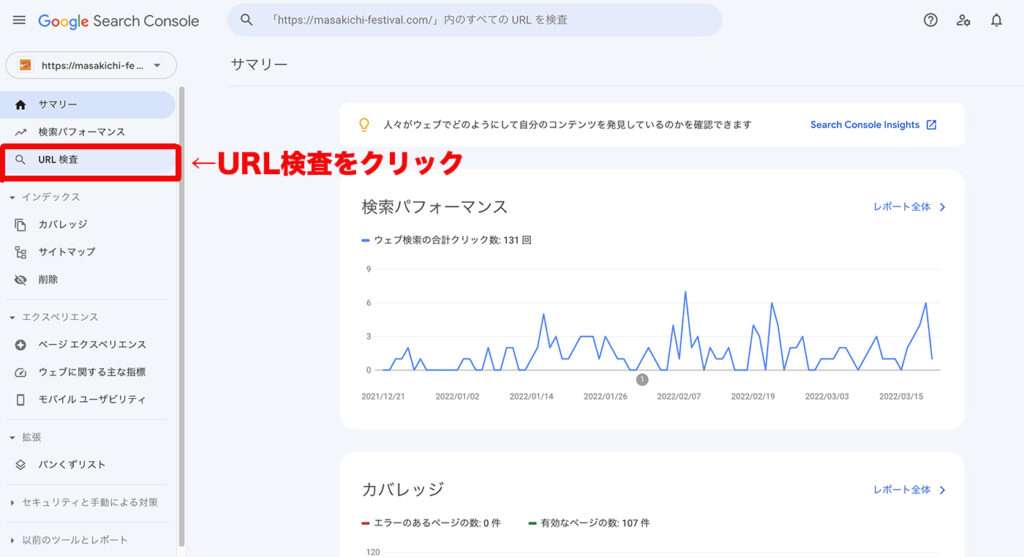Screen dimensions: 1024x557
Task: Click the annotation marker 1 on chart
Action: click(642, 379)
